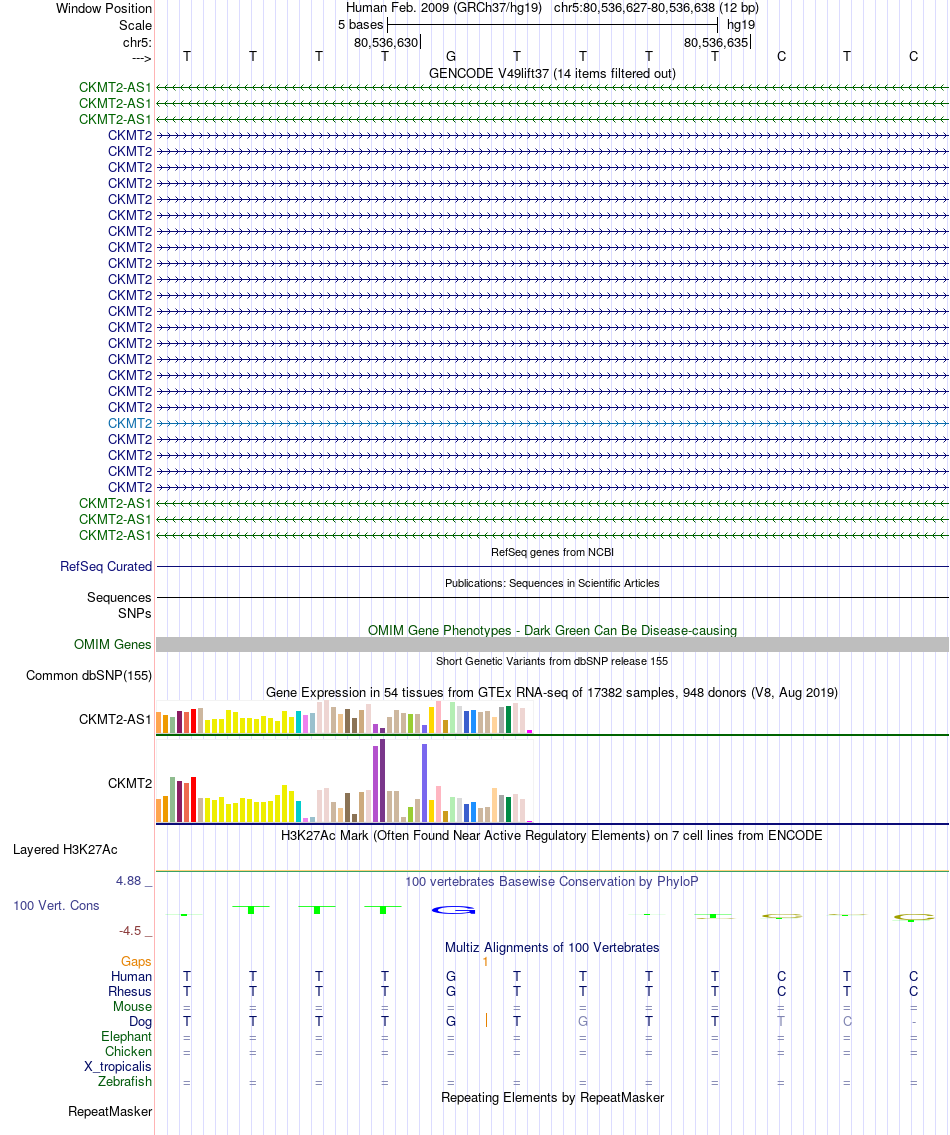
Task: Select the Rhesus alignment row label
Action: 130,992
